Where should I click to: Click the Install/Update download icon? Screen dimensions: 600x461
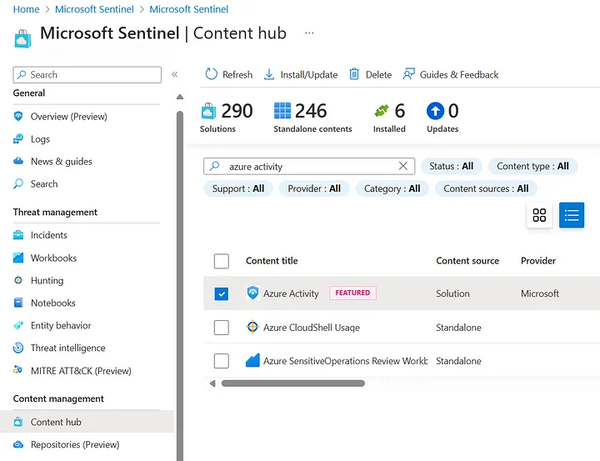(x=269, y=74)
